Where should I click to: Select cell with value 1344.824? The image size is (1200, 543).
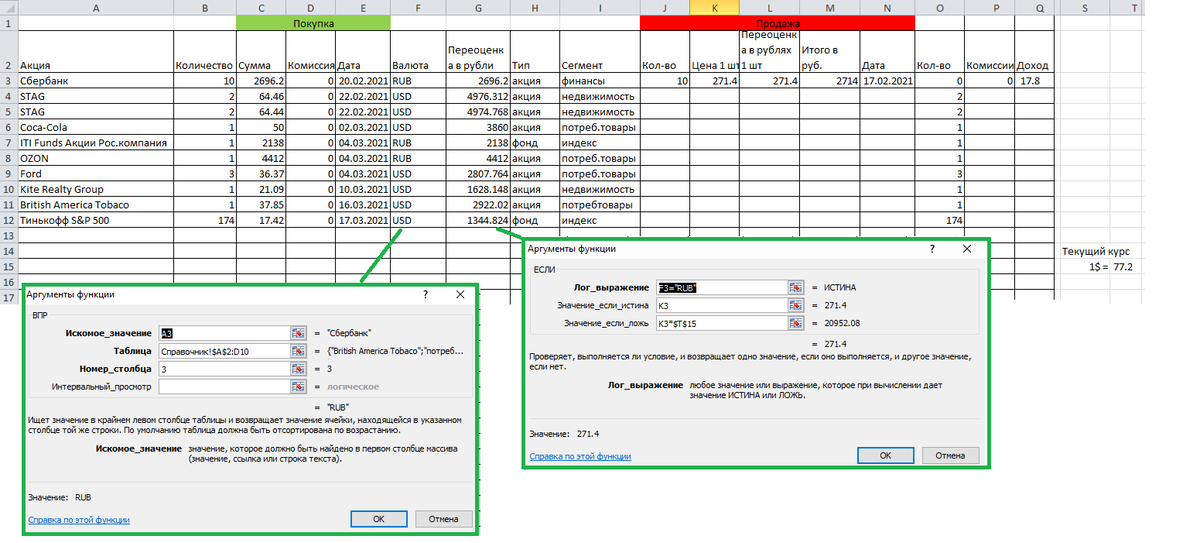pyautogui.click(x=480, y=220)
